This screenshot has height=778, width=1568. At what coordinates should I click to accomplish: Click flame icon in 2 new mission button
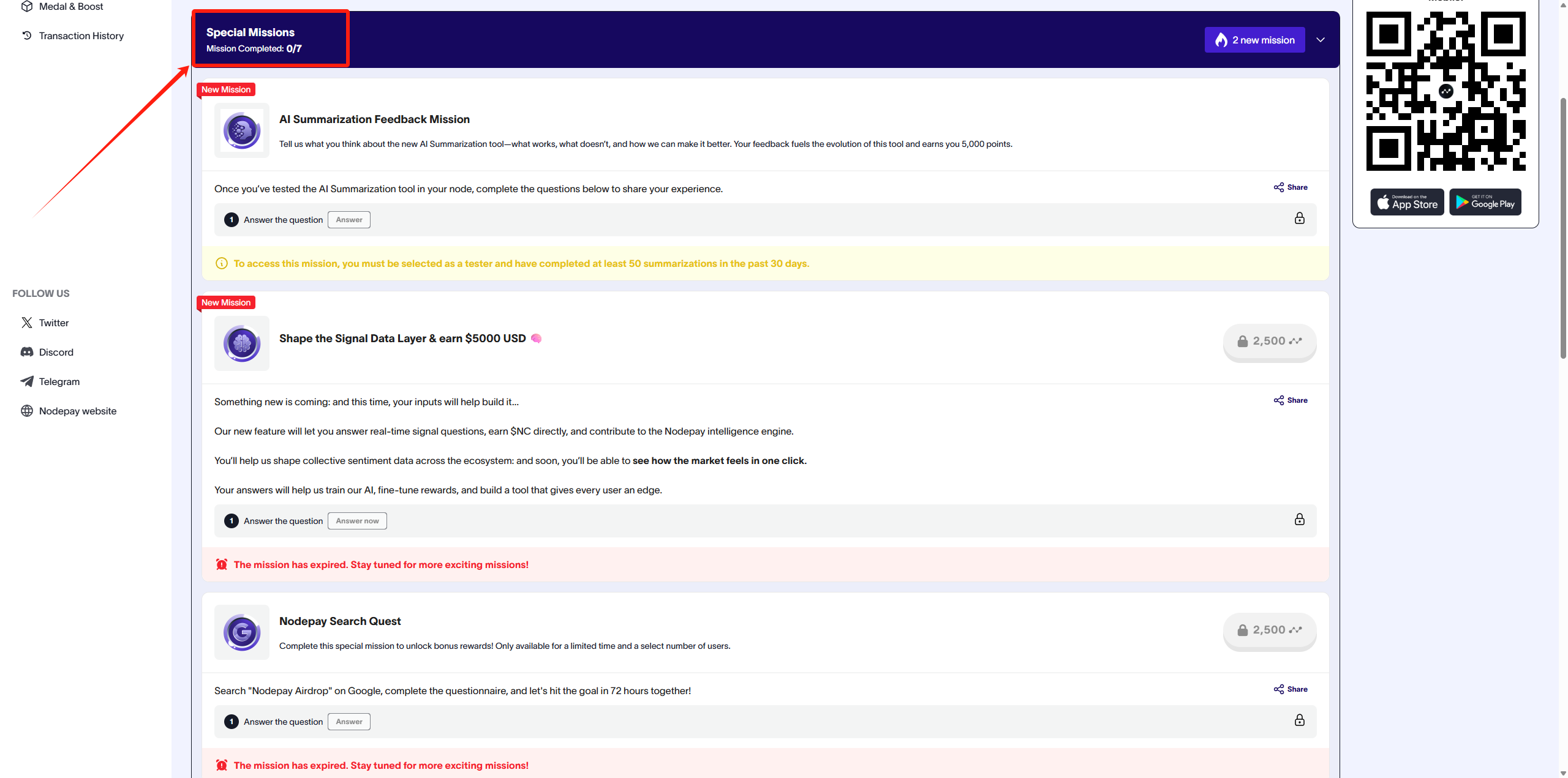tap(1221, 40)
